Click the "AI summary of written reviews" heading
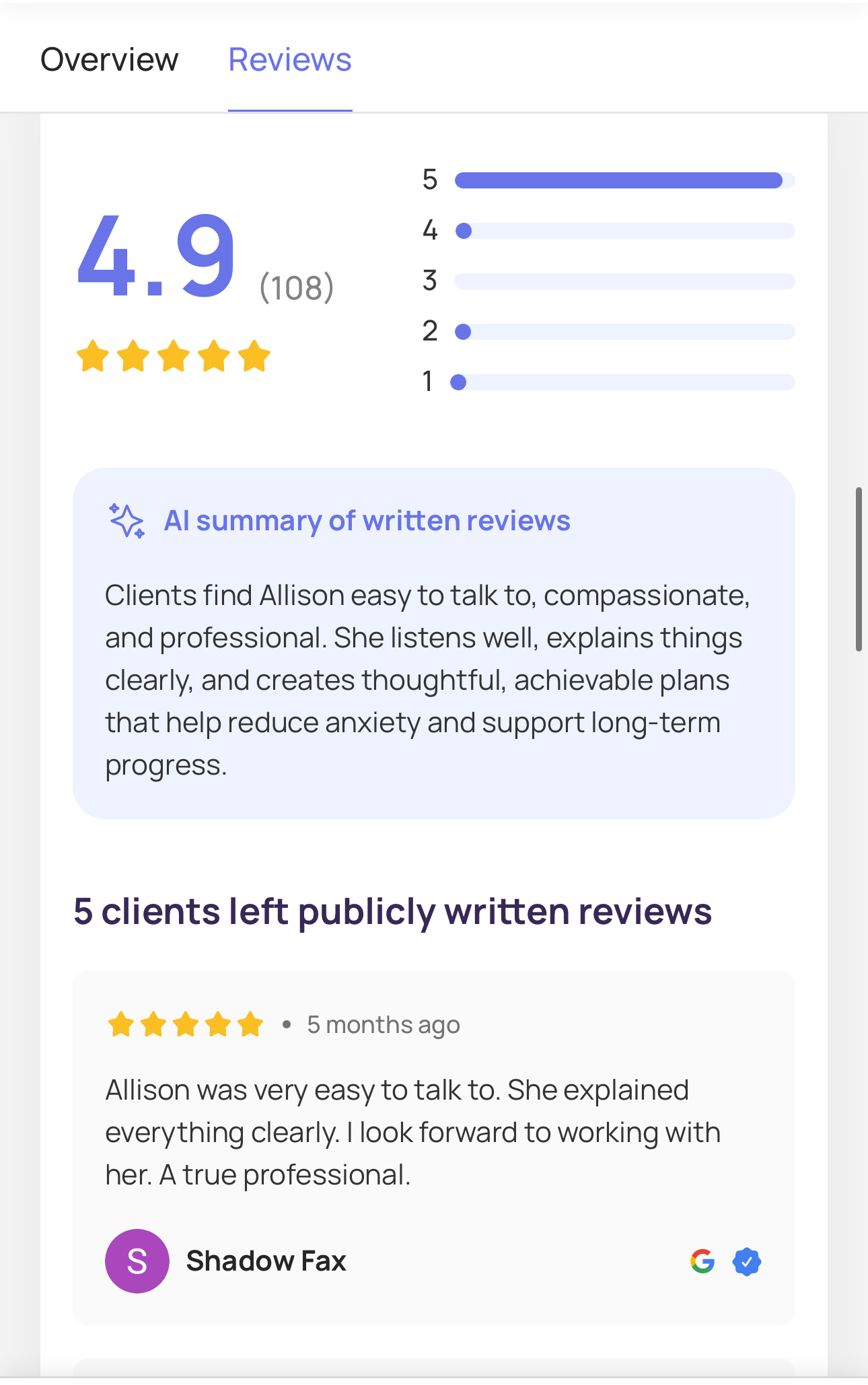 (x=367, y=521)
